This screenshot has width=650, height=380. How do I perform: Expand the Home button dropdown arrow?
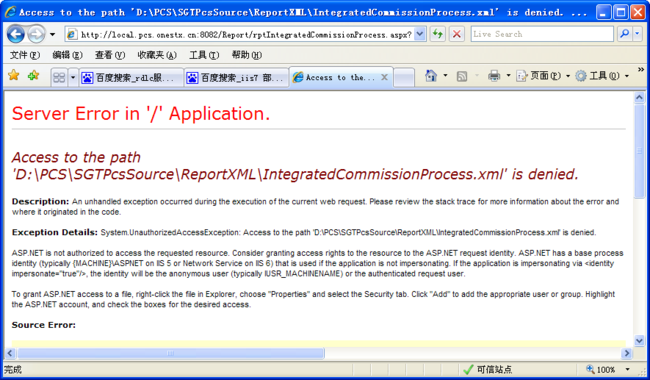[x=445, y=76]
